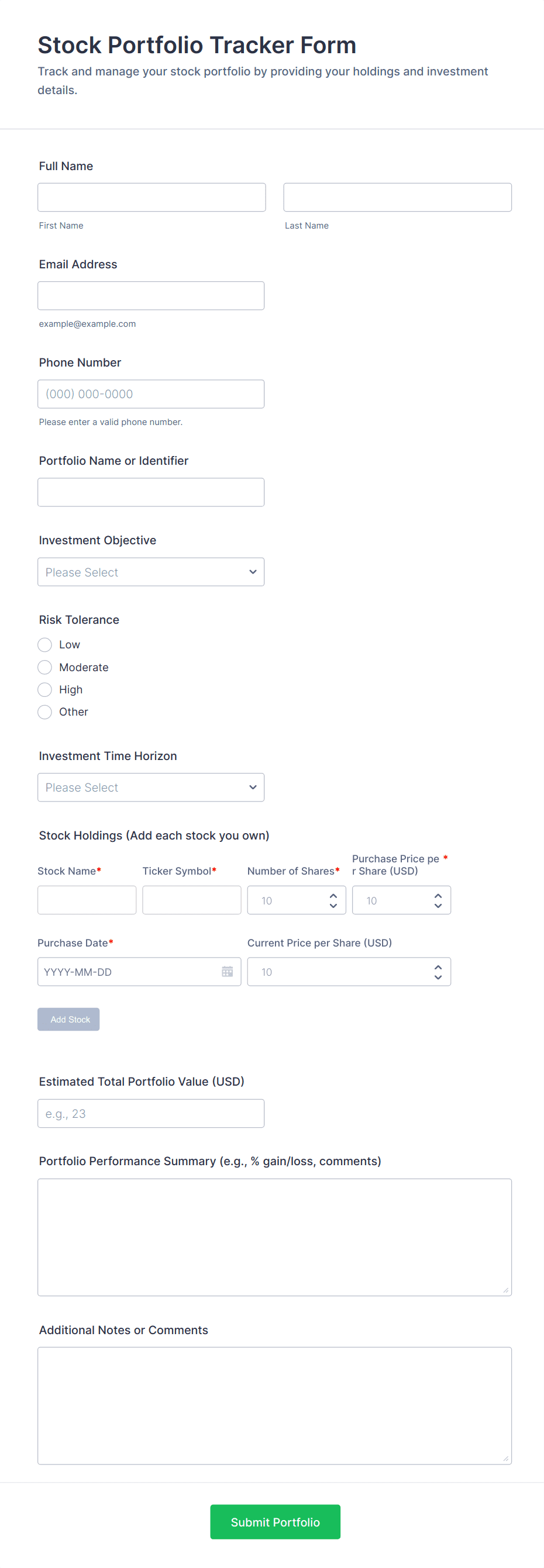Viewport: 544px width, 1568px height.
Task: Click the Number of Shares stepper arrows
Action: coord(333,900)
